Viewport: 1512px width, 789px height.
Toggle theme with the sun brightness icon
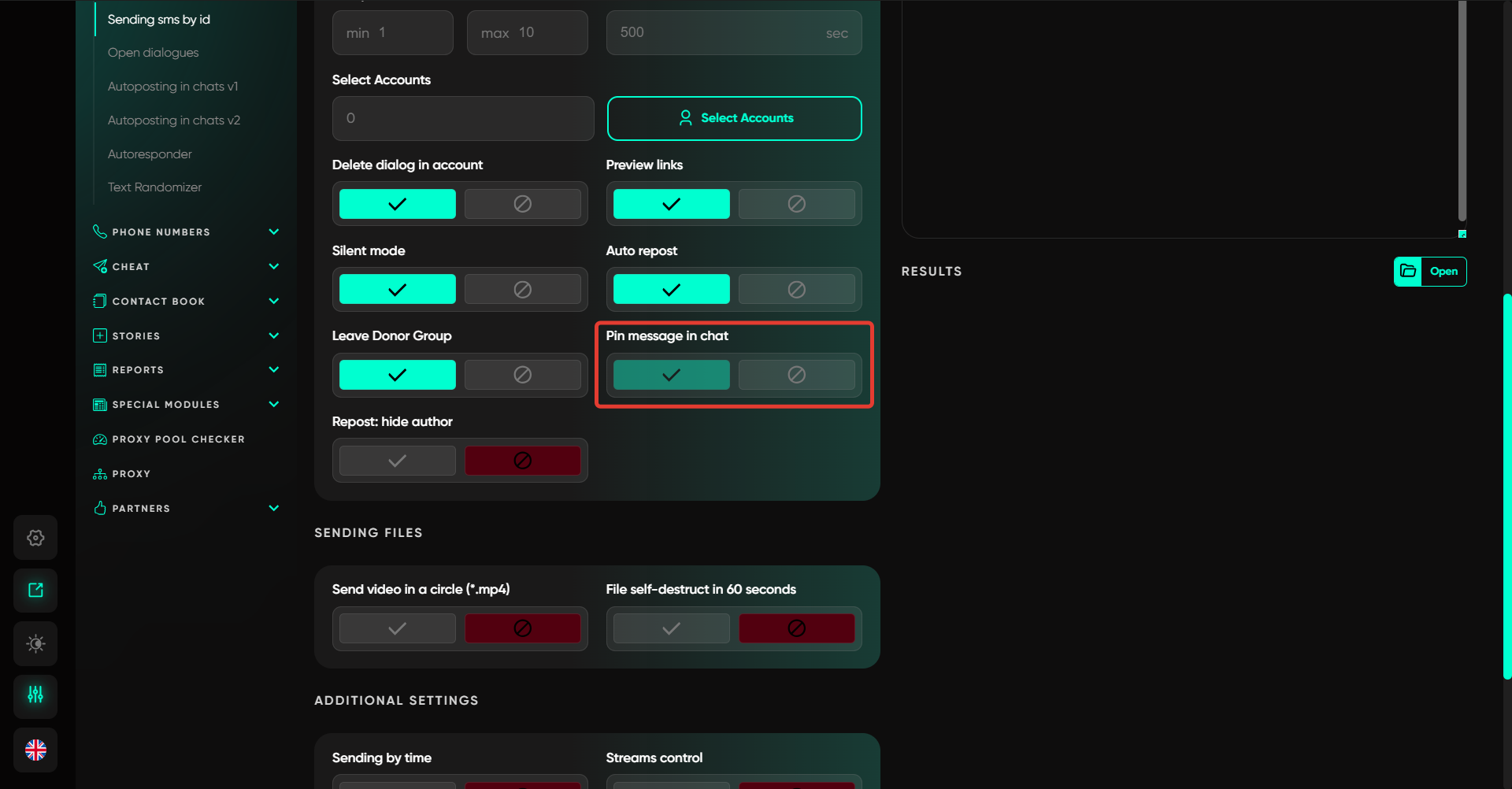pyautogui.click(x=35, y=644)
